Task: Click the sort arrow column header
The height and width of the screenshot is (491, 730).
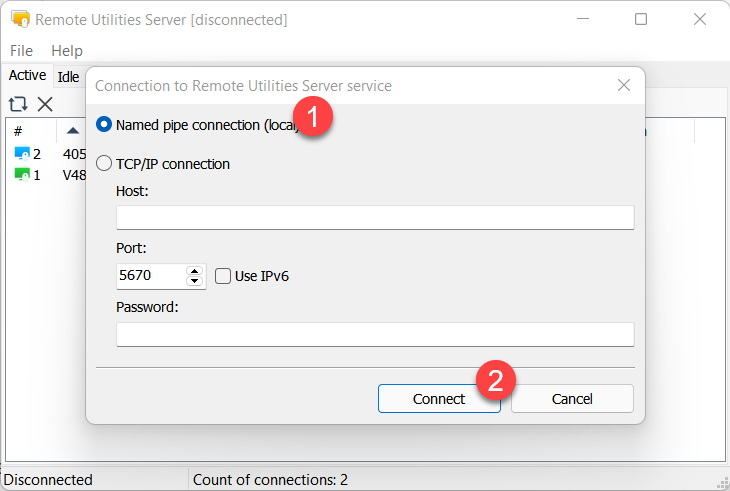Action: pyautogui.click(x=73, y=131)
